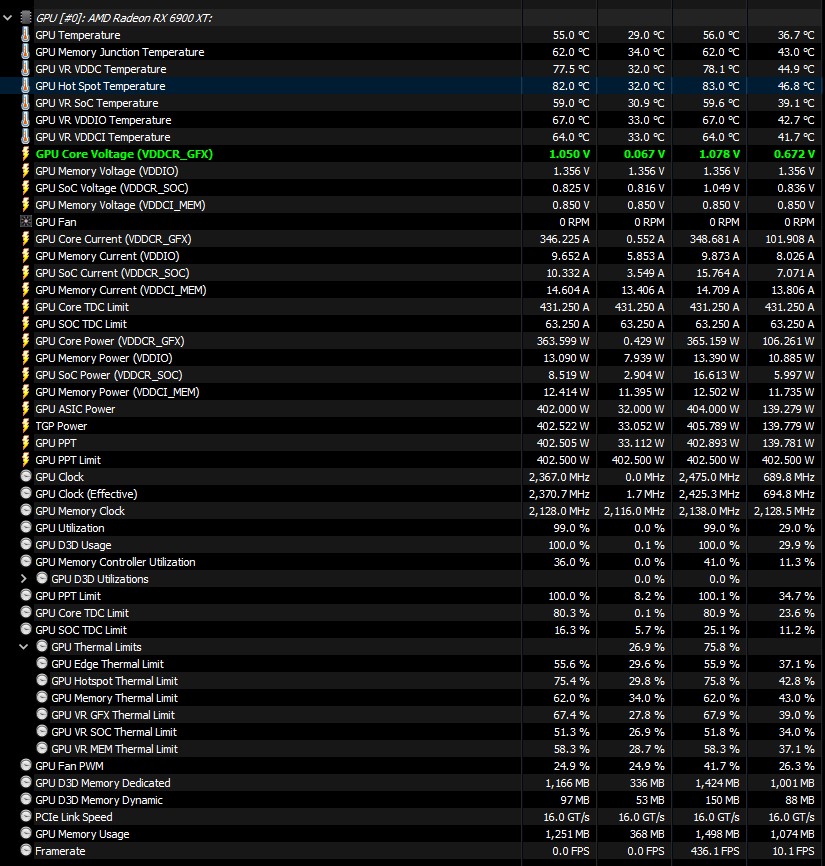825x866 pixels.
Task: Click the 41.7 % fan PWM maximum
Action: click(721, 766)
